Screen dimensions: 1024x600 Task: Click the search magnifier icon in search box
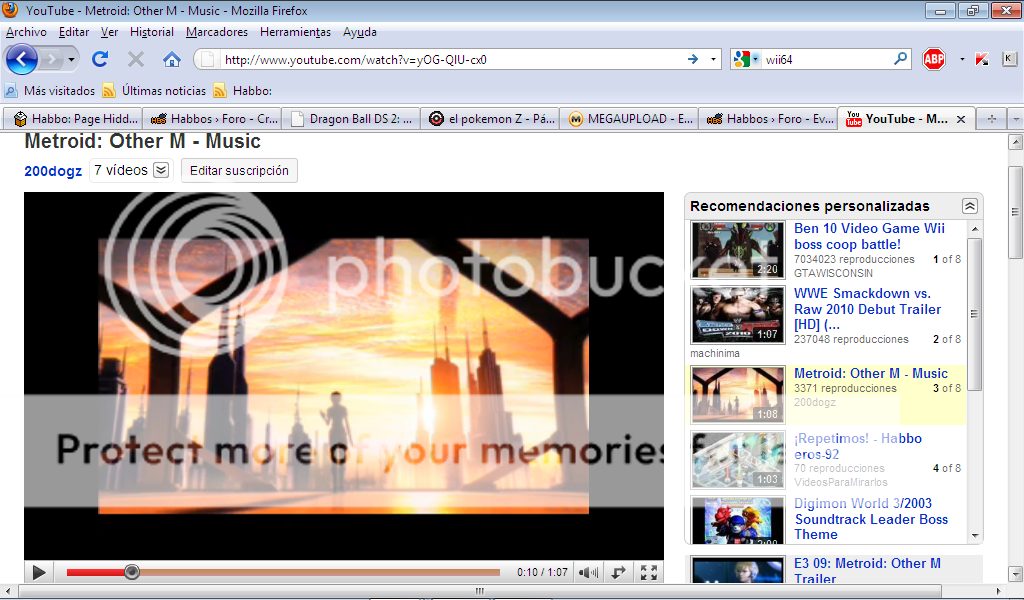pos(900,59)
